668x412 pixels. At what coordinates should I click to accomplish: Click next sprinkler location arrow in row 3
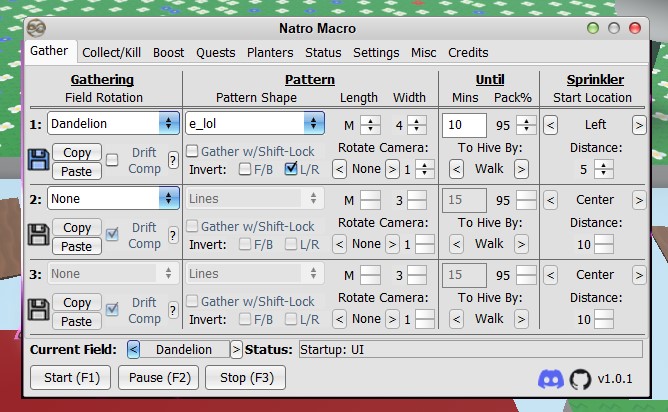click(x=639, y=275)
